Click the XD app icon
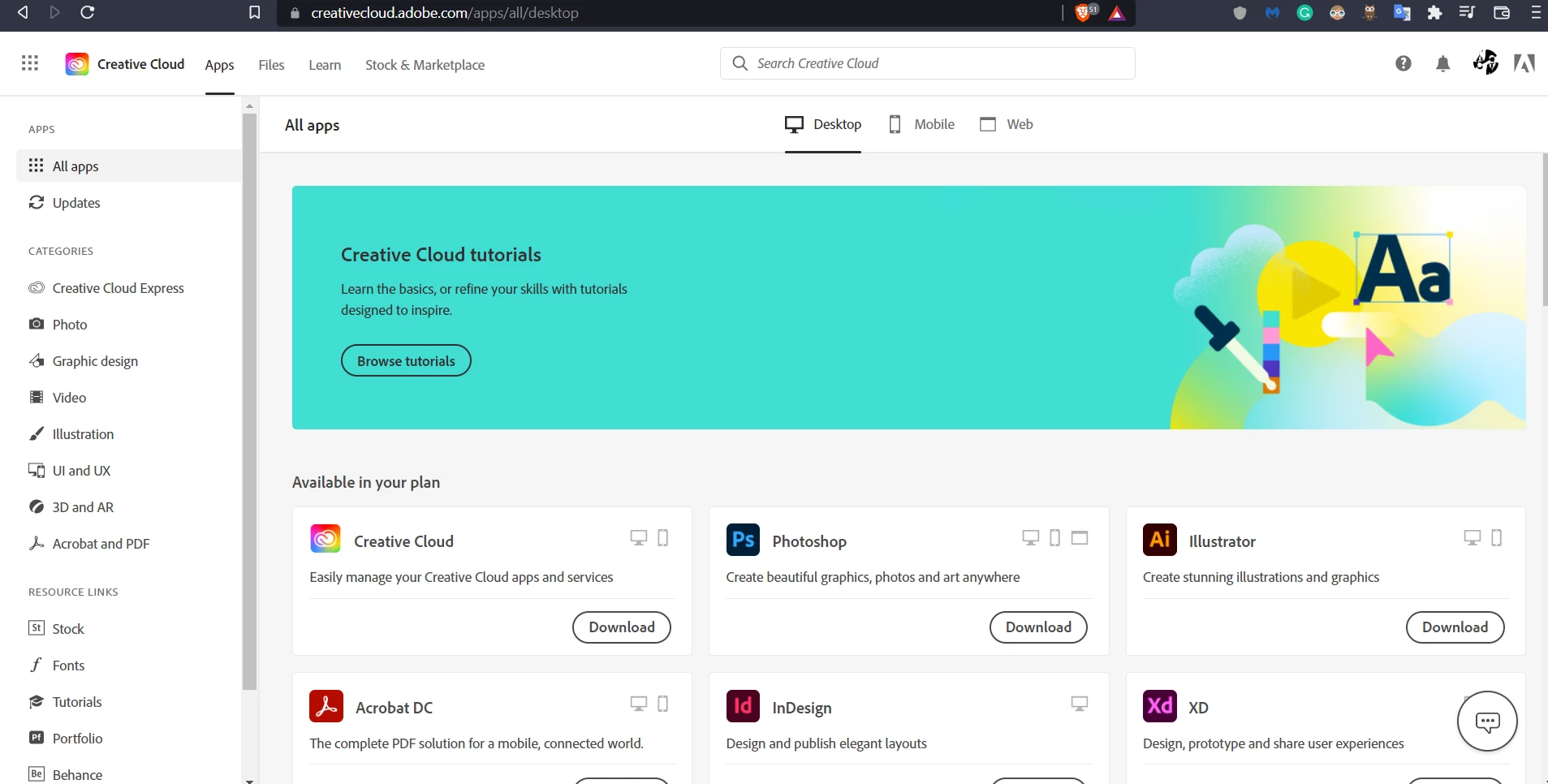Image resolution: width=1548 pixels, height=784 pixels. 1160,706
